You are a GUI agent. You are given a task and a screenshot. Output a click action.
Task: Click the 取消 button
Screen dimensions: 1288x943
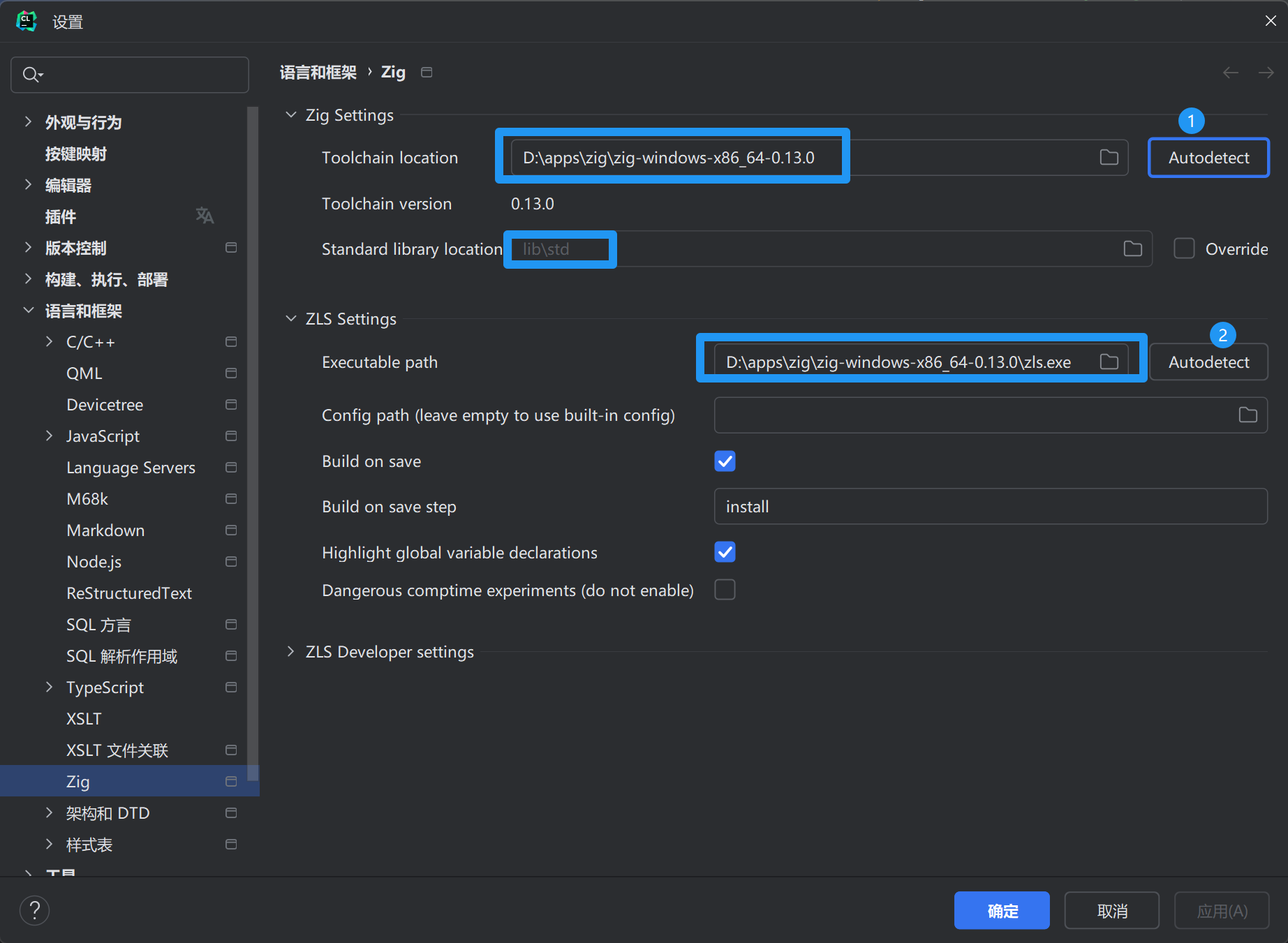[1111, 910]
